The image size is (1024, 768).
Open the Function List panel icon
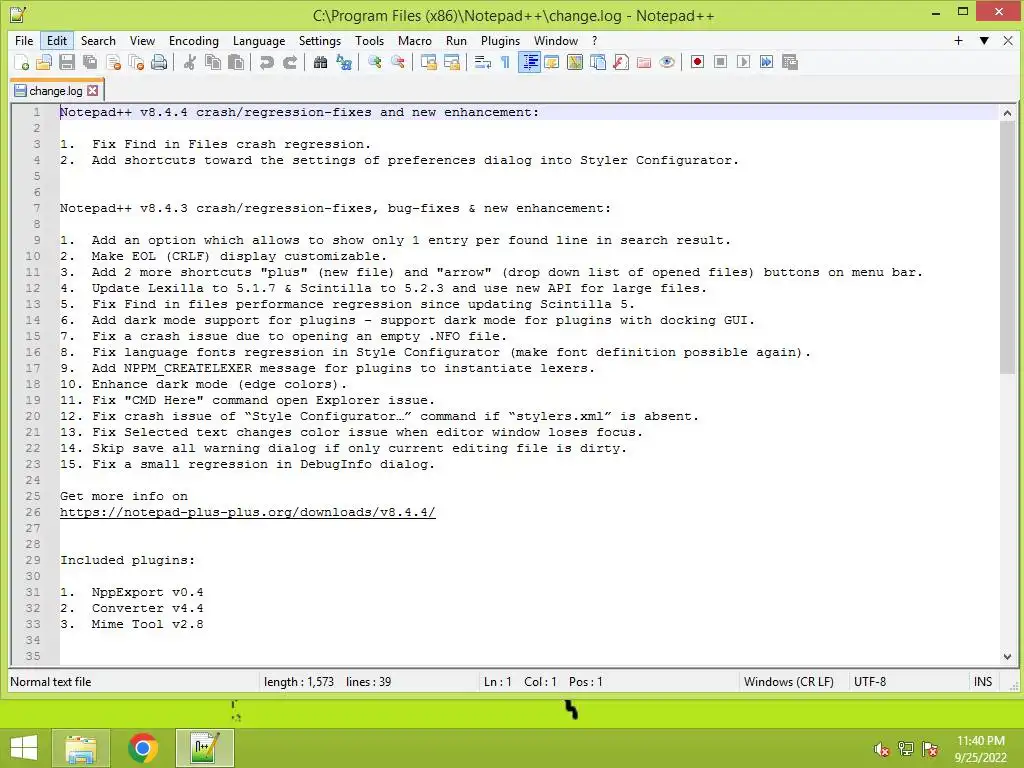[621, 62]
